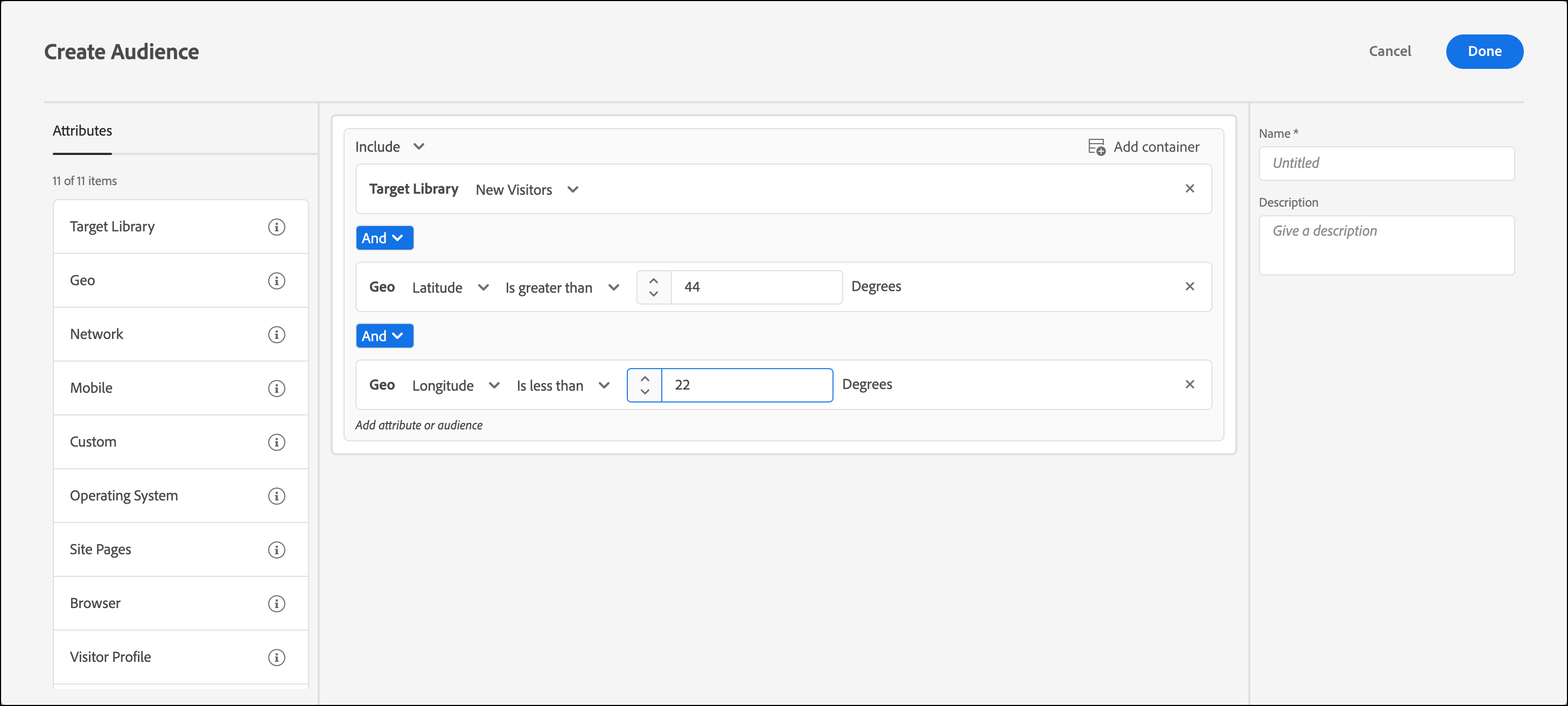The image size is (1568, 706).
Task: Show info for Visitor Profile attribute
Action: pos(276,658)
